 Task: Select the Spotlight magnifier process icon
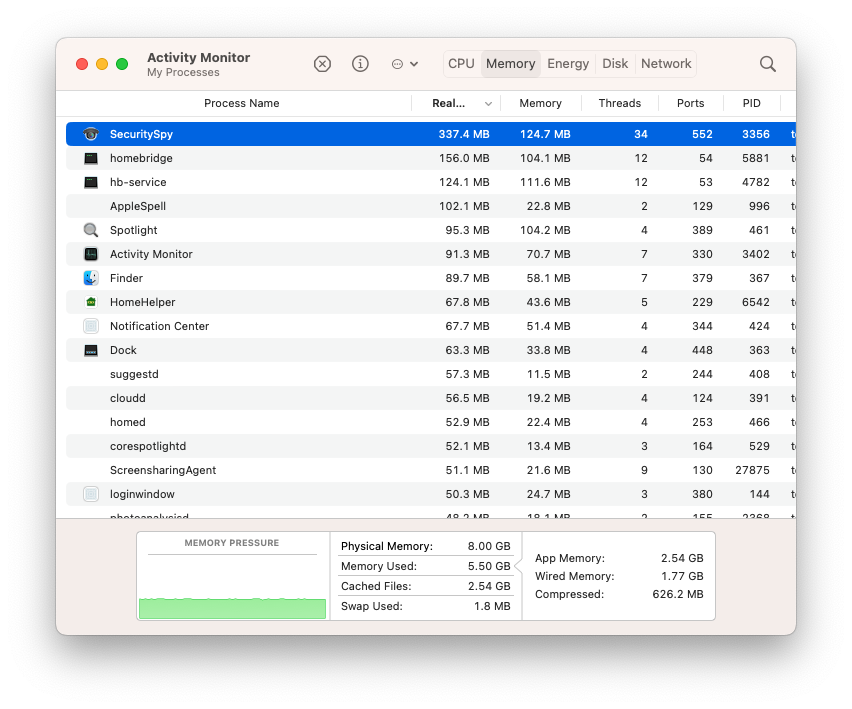pyautogui.click(x=91, y=230)
